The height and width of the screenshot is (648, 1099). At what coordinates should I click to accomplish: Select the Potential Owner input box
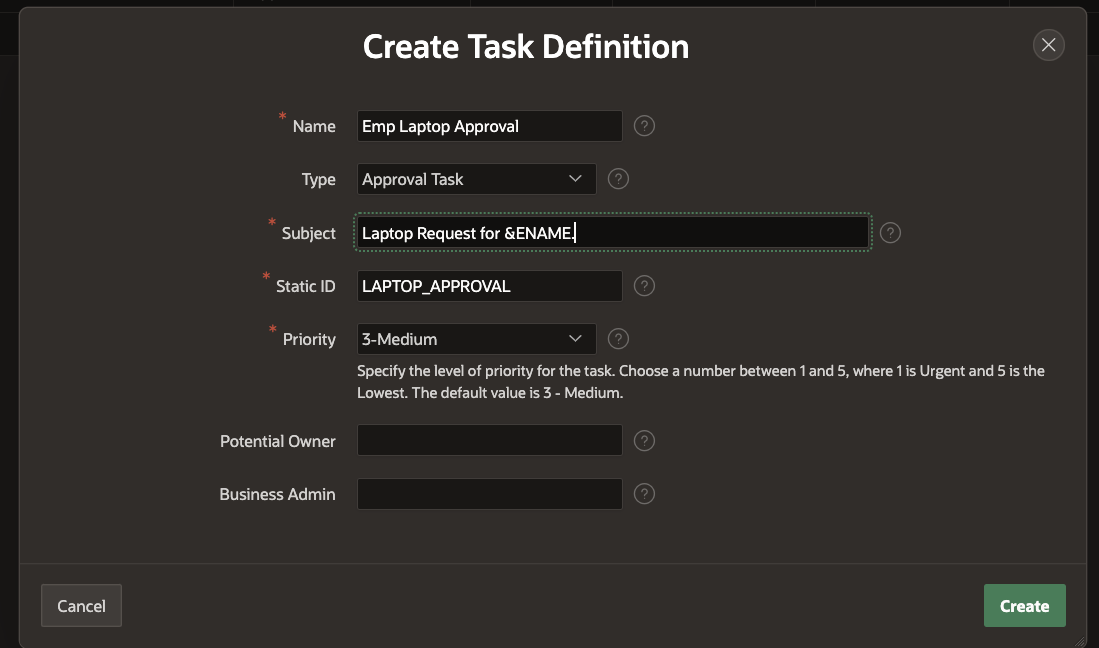click(489, 441)
